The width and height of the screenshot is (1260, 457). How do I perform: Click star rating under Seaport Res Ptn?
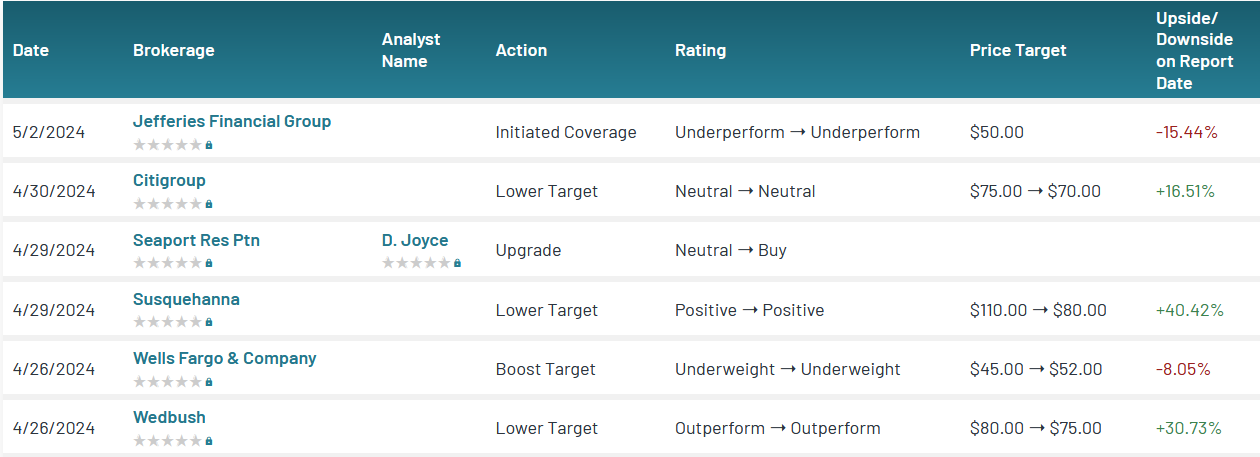167,263
